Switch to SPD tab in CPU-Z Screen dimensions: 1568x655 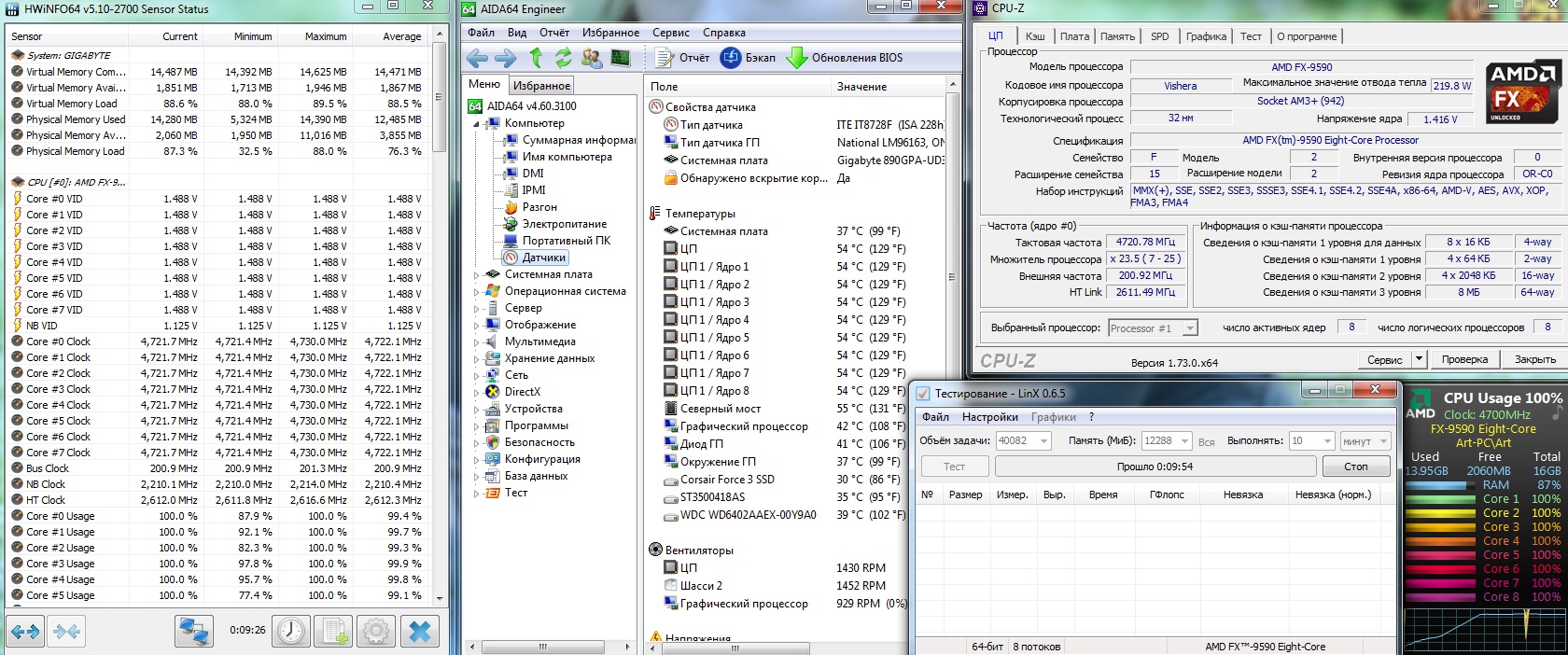1160,36
